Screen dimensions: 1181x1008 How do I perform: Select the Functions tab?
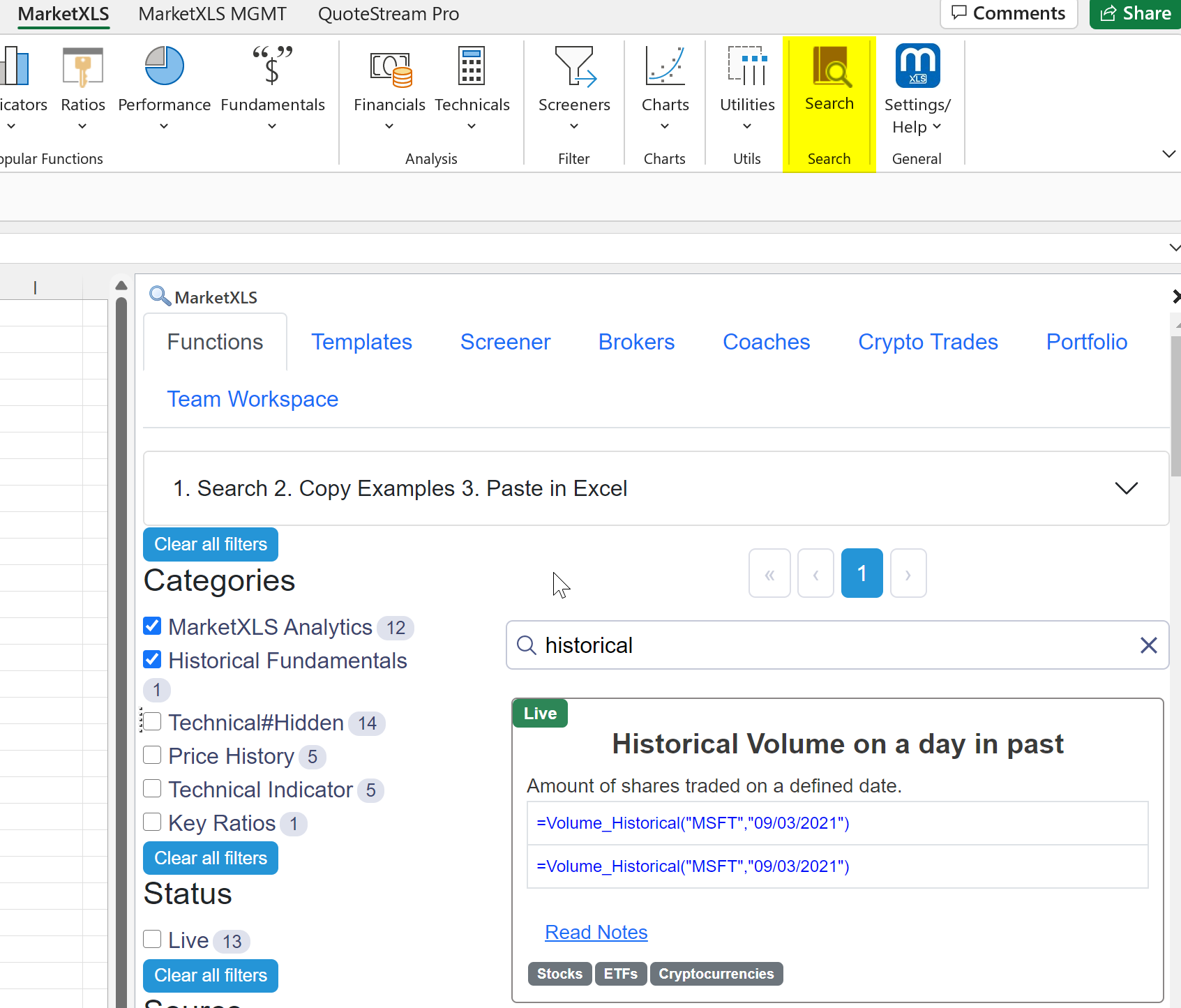coord(215,342)
